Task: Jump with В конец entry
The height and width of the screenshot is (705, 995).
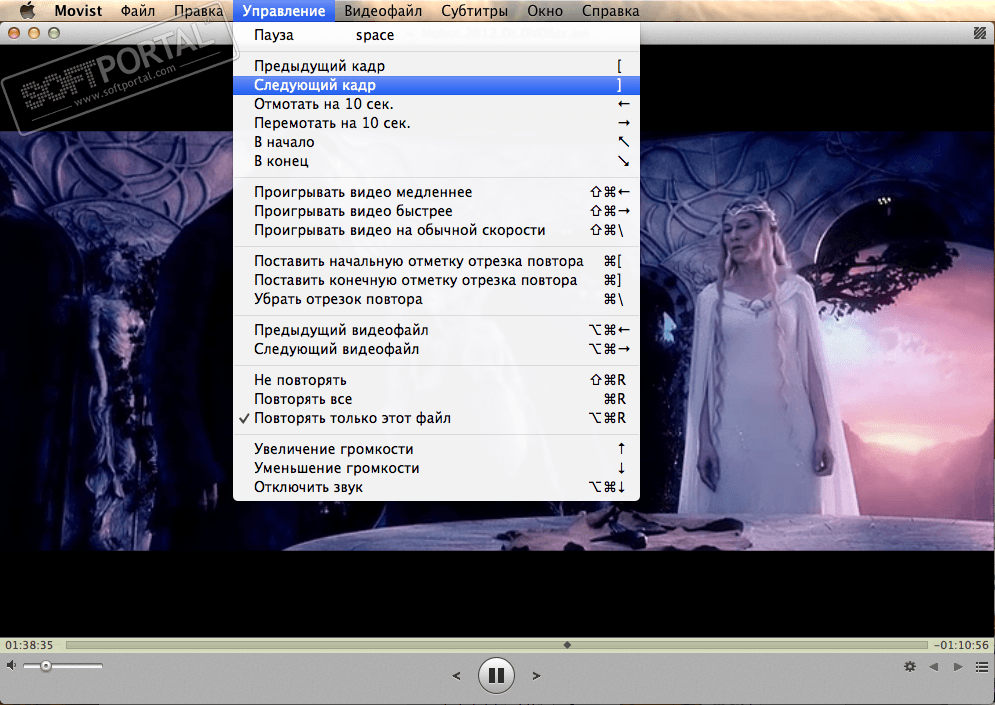Action: [436, 161]
